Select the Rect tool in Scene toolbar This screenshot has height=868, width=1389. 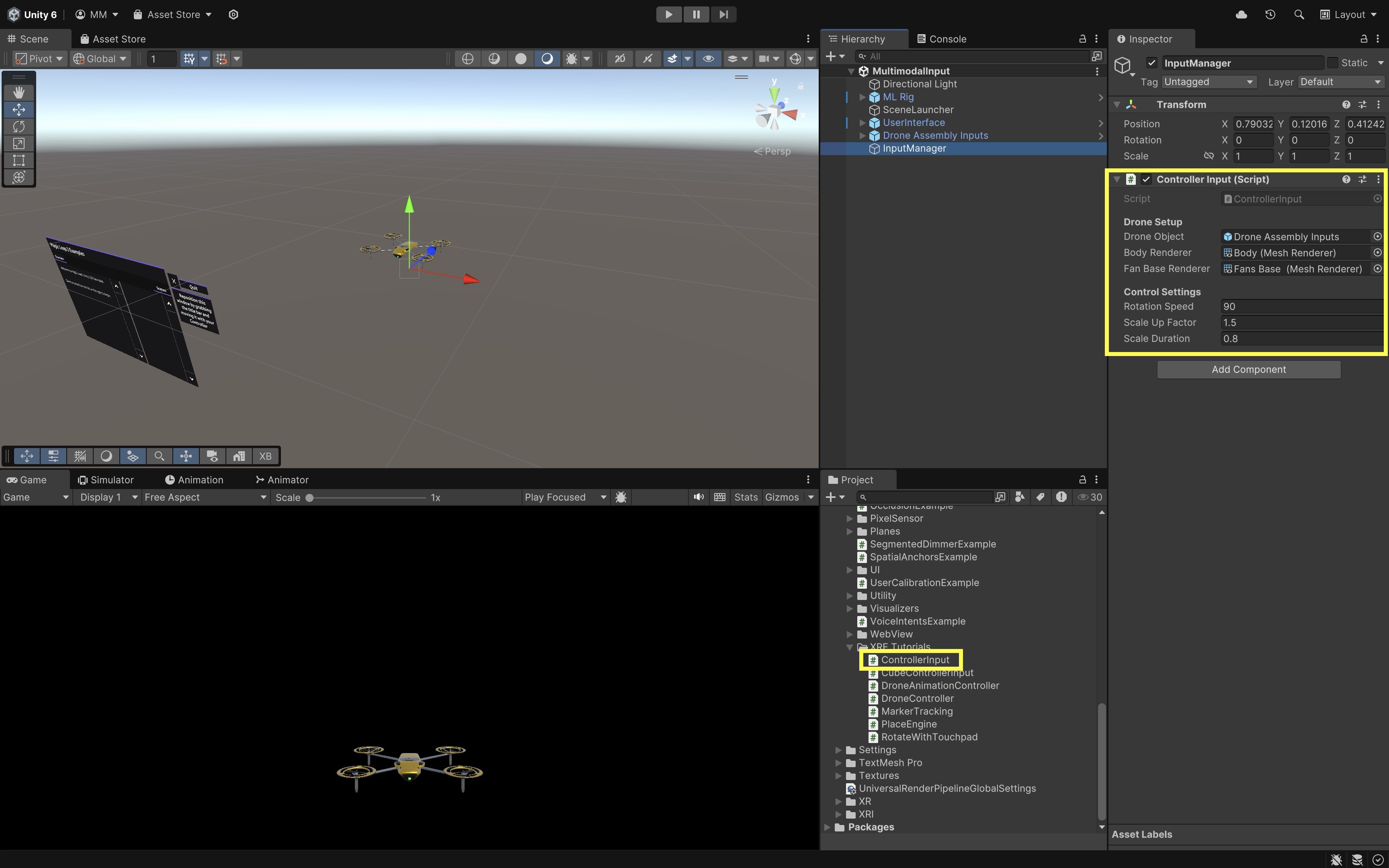(19, 160)
